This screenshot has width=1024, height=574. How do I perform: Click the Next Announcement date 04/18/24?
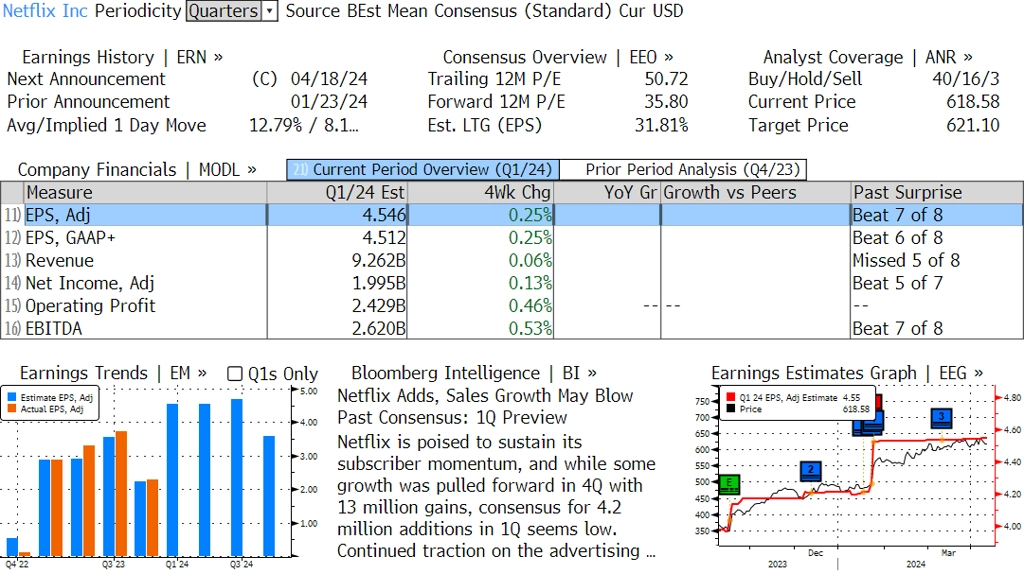point(329,79)
